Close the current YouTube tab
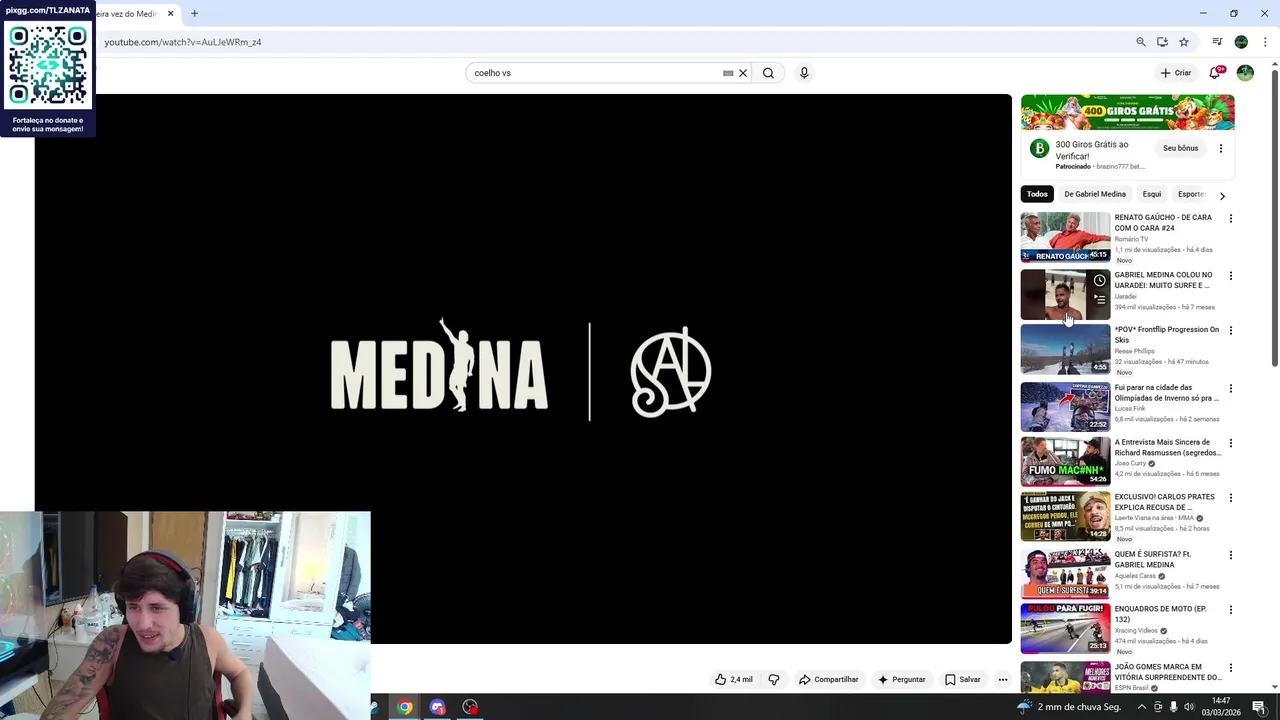This screenshot has height=720, width=1280. pos(170,14)
